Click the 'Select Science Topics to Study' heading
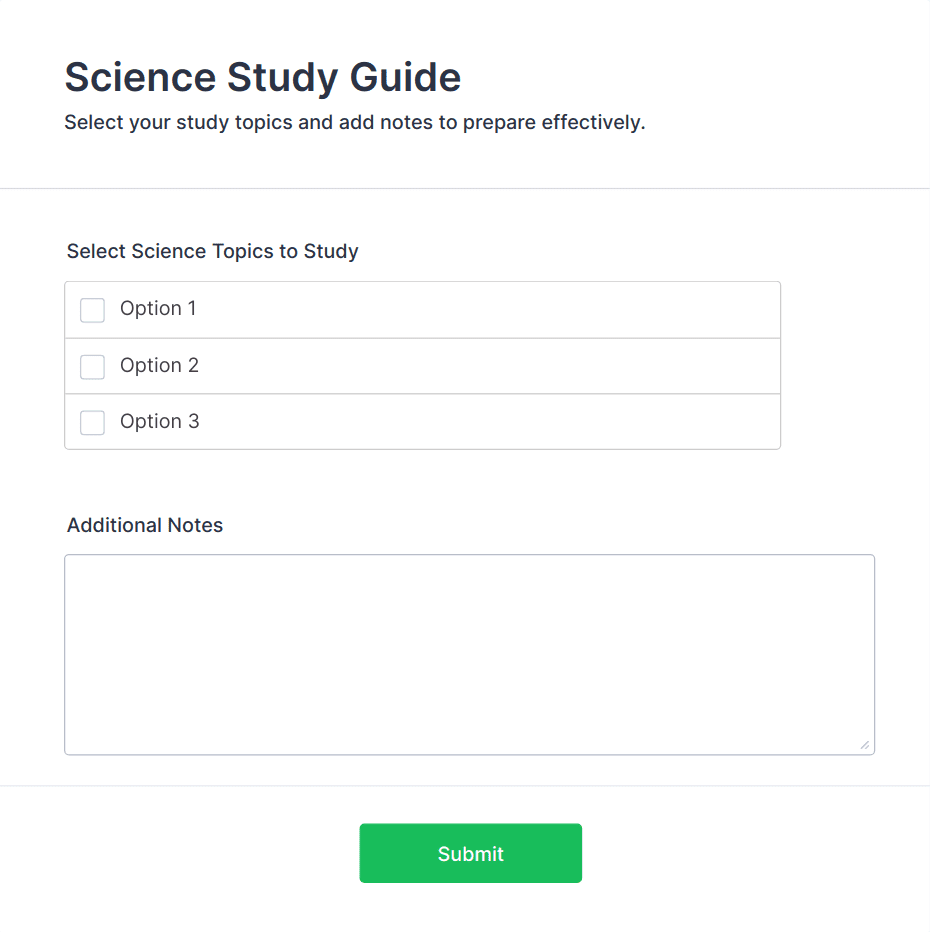The width and height of the screenshot is (930, 932). click(x=212, y=251)
